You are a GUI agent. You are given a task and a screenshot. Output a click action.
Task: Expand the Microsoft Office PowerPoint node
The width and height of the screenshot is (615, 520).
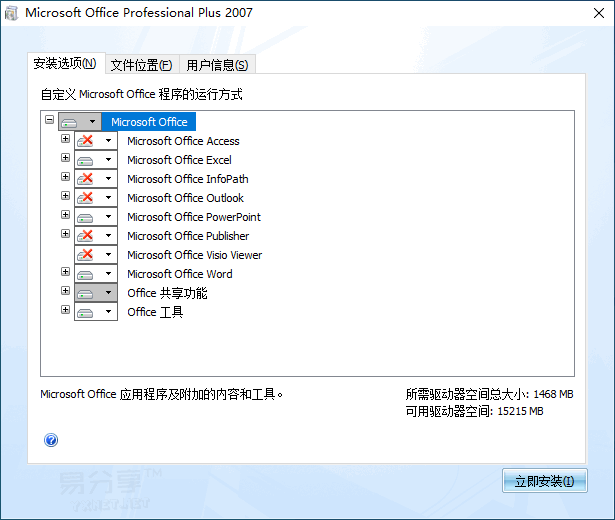click(66, 215)
